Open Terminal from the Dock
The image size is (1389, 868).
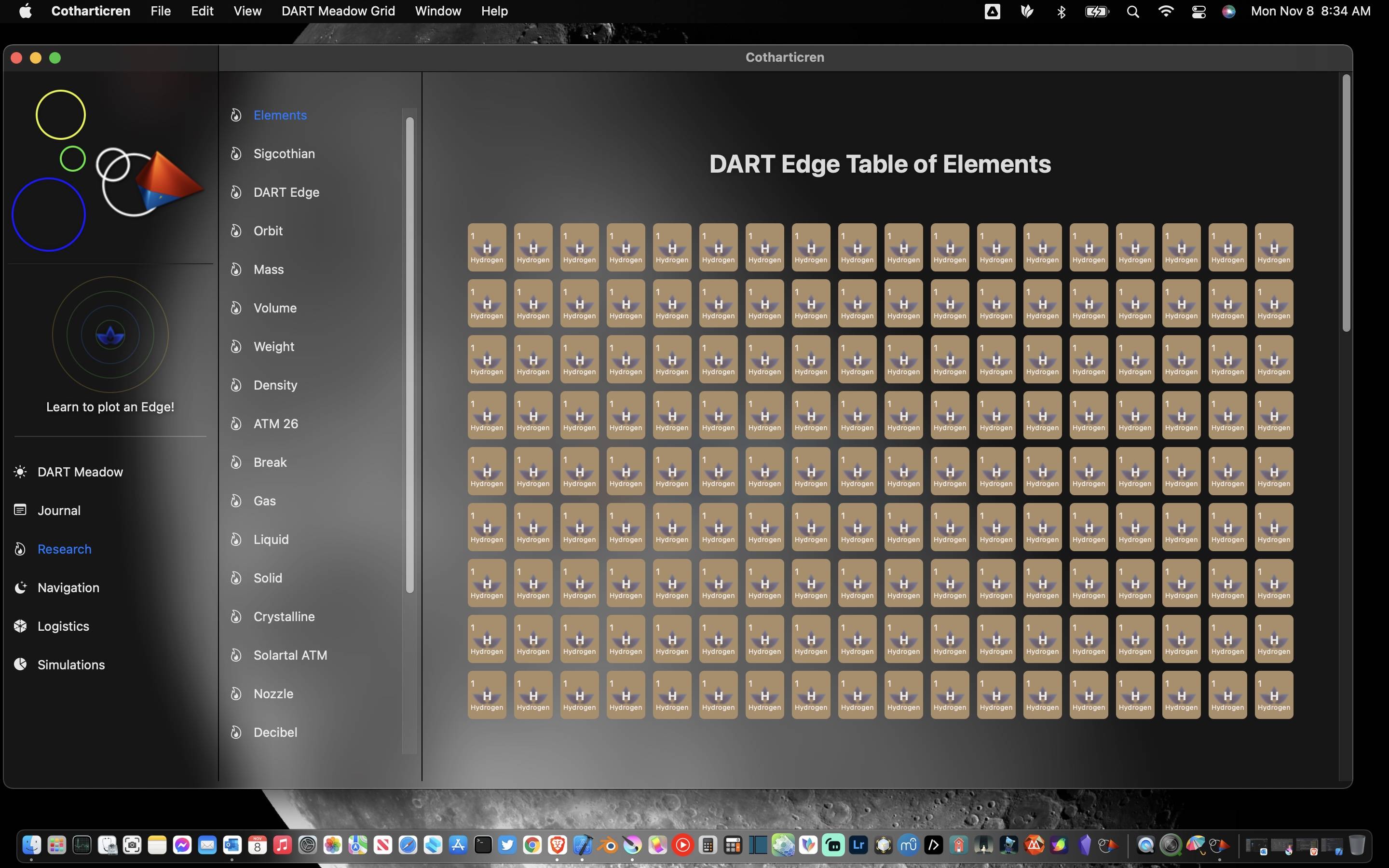click(x=483, y=845)
